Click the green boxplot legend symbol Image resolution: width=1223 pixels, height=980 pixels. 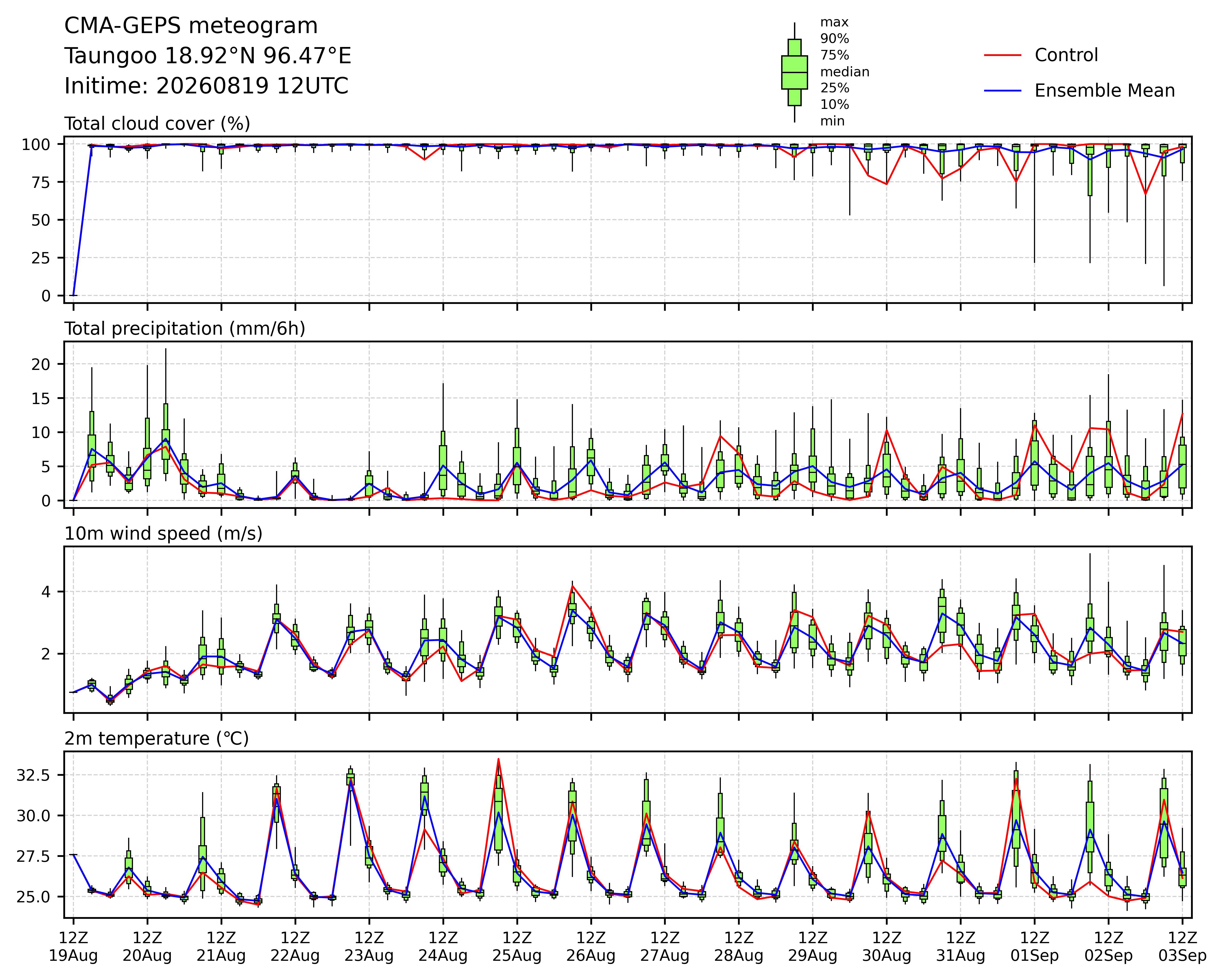pyautogui.click(x=794, y=73)
